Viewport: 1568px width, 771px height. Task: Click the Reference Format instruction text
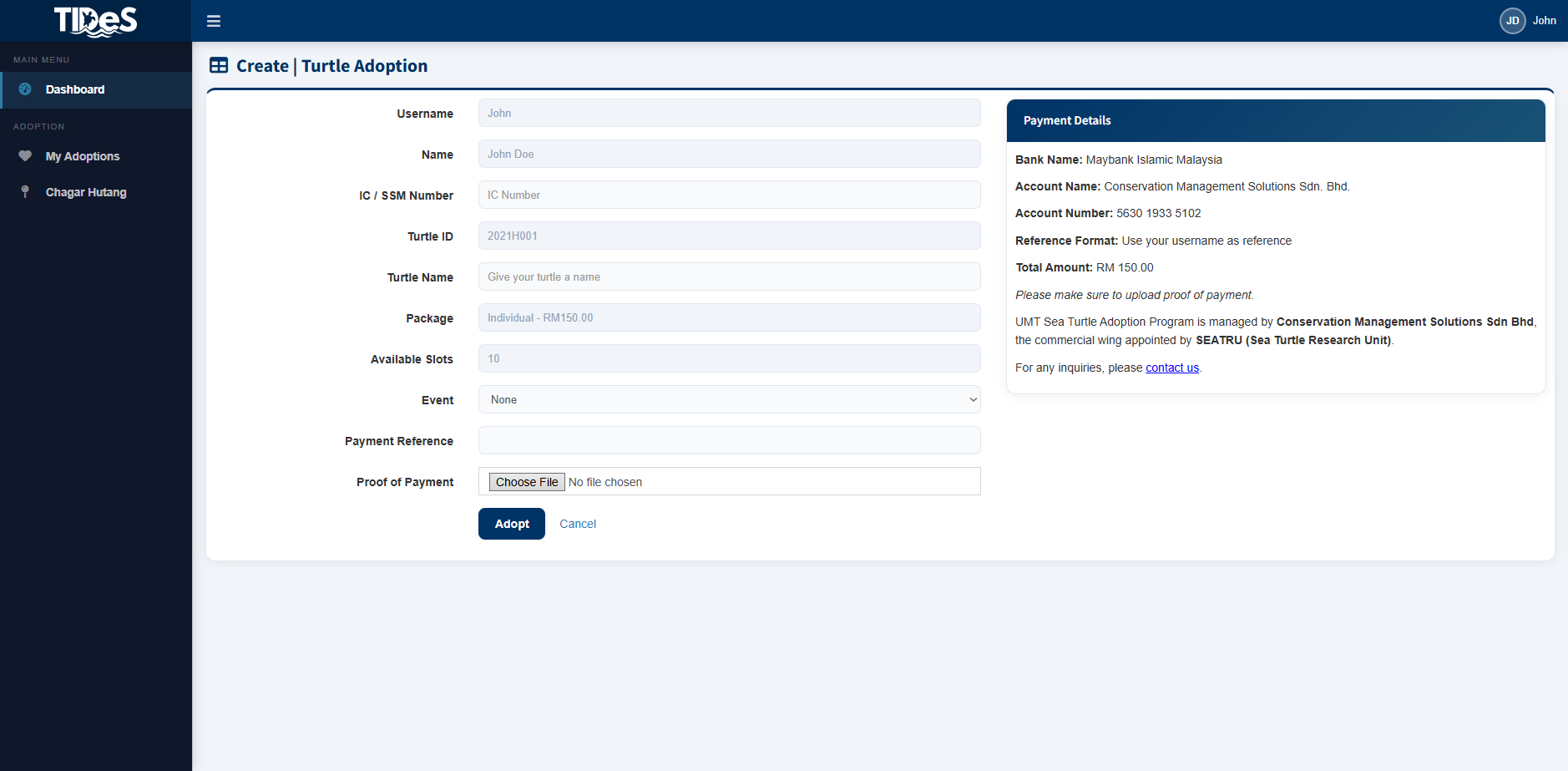[x=1153, y=241]
